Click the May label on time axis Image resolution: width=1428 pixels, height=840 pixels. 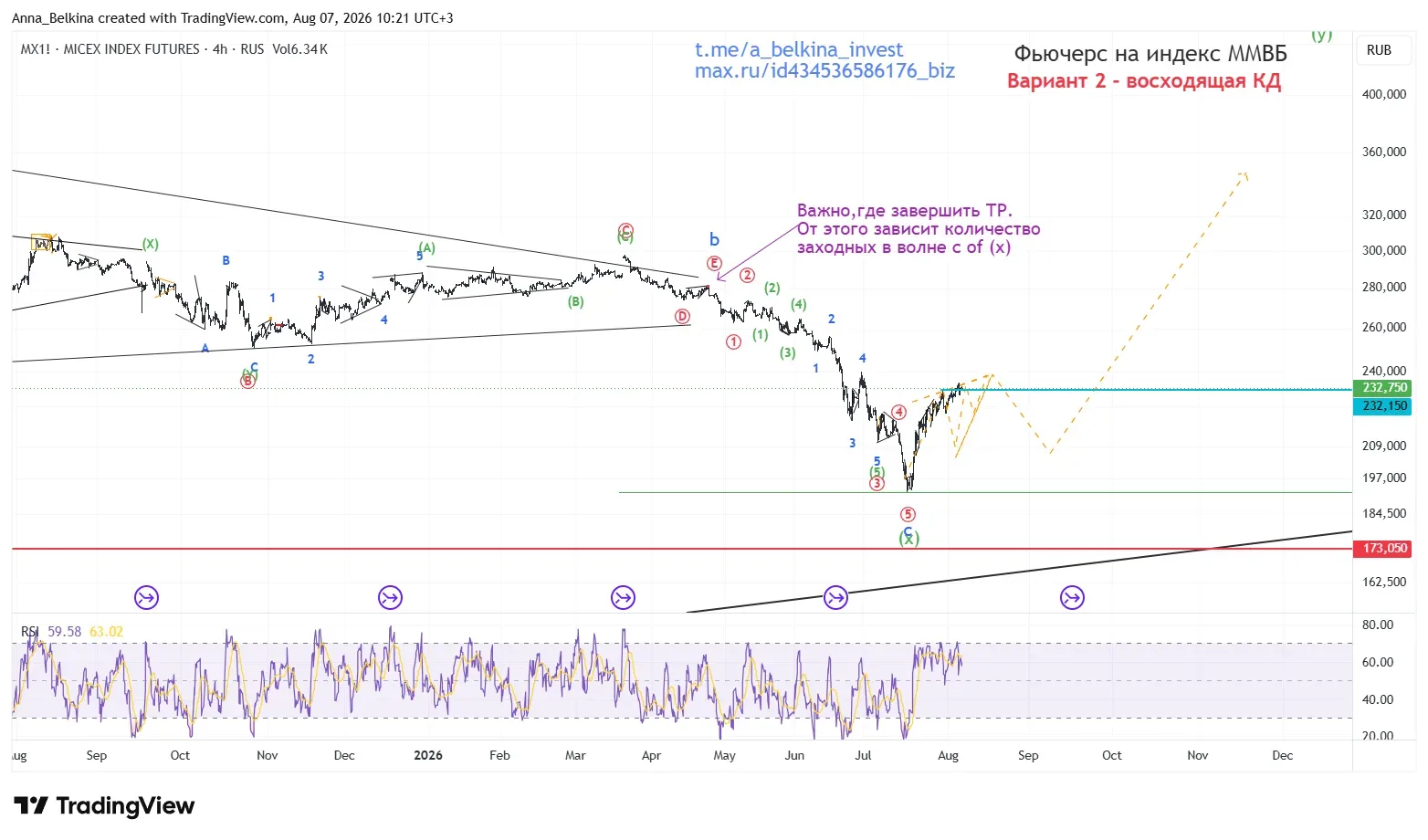(x=724, y=756)
